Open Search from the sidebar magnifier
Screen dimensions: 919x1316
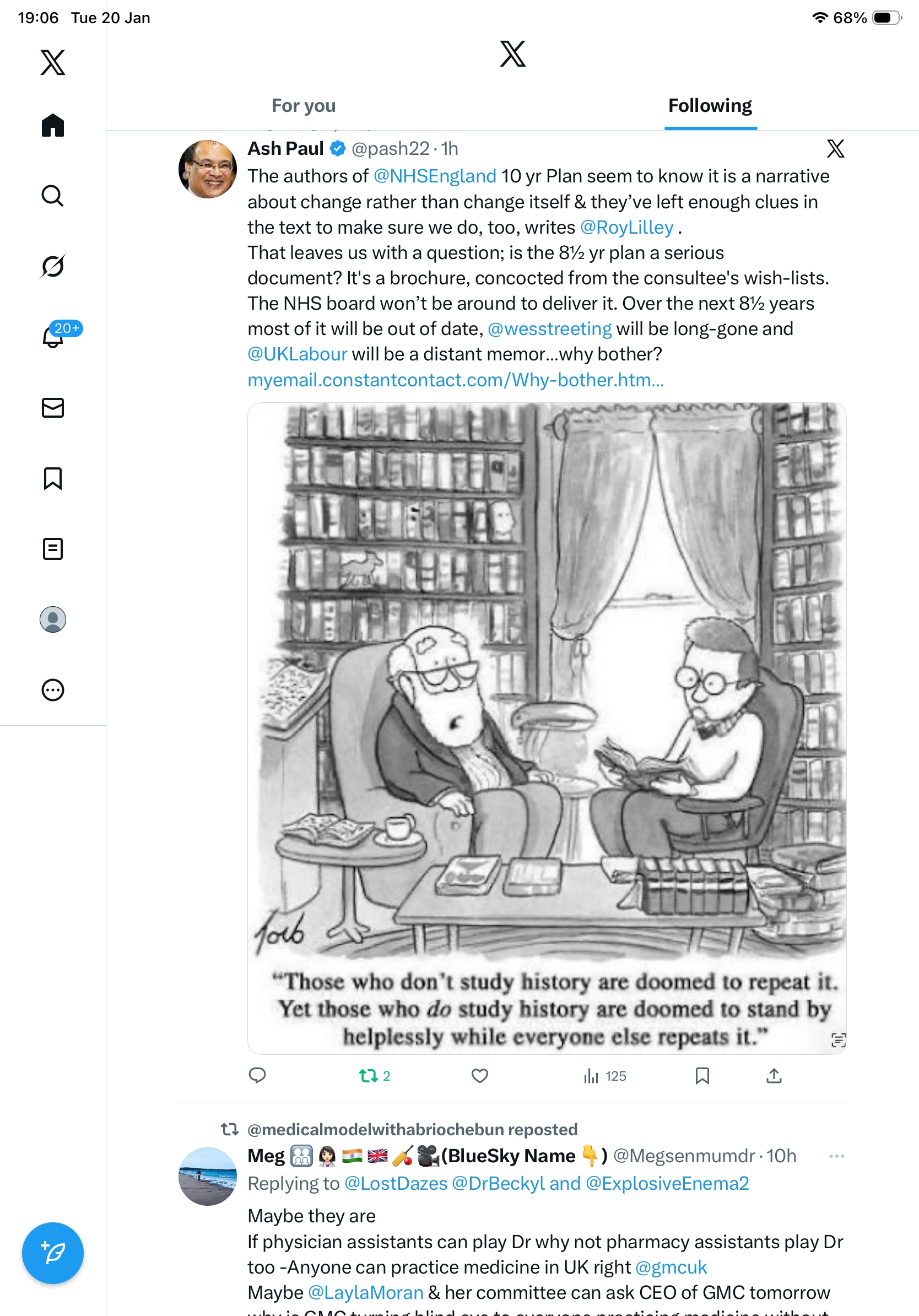(53, 196)
